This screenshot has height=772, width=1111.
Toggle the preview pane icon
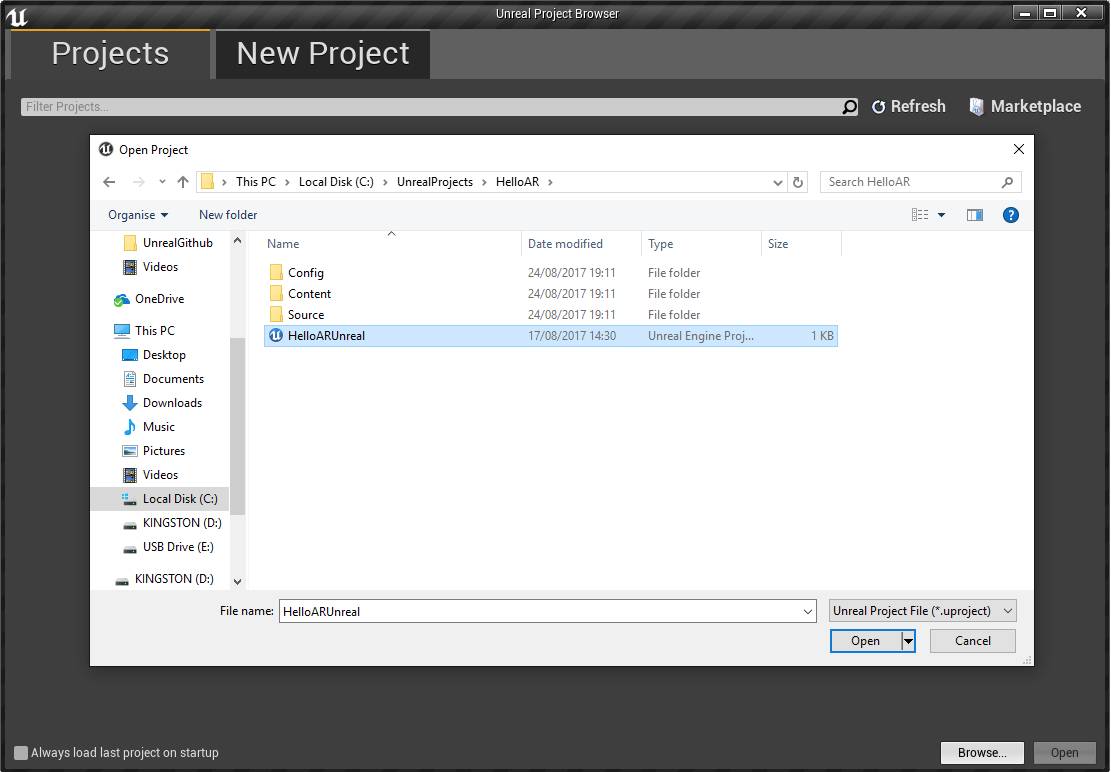click(x=974, y=215)
